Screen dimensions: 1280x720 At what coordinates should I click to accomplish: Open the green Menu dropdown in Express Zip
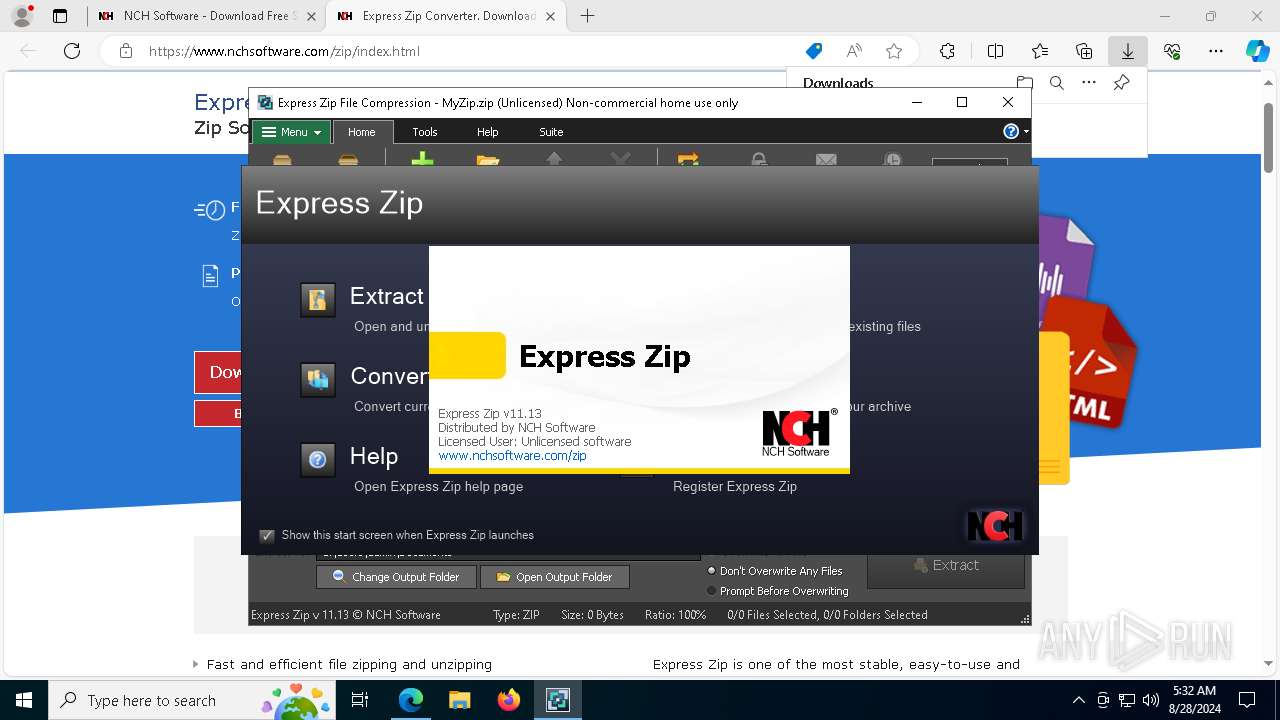(x=291, y=132)
